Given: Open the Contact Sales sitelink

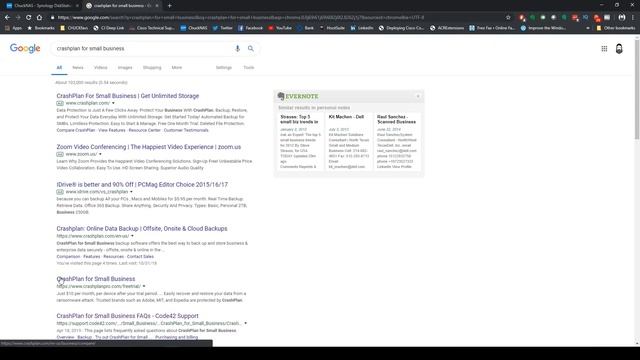Looking at the screenshot, I should click(x=140, y=257).
